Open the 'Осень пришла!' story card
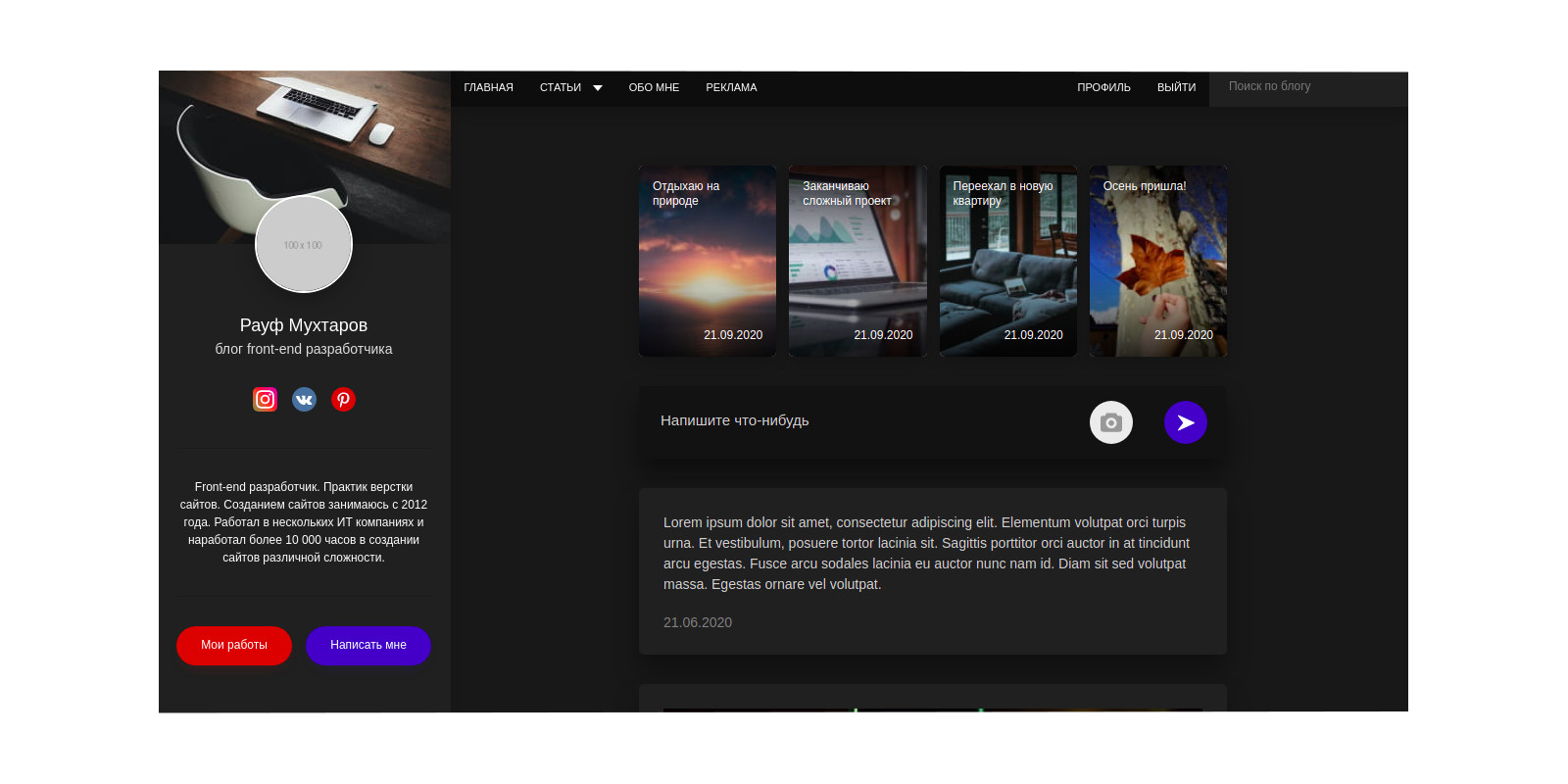This screenshot has height=784, width=1568. coord(1158,261)
